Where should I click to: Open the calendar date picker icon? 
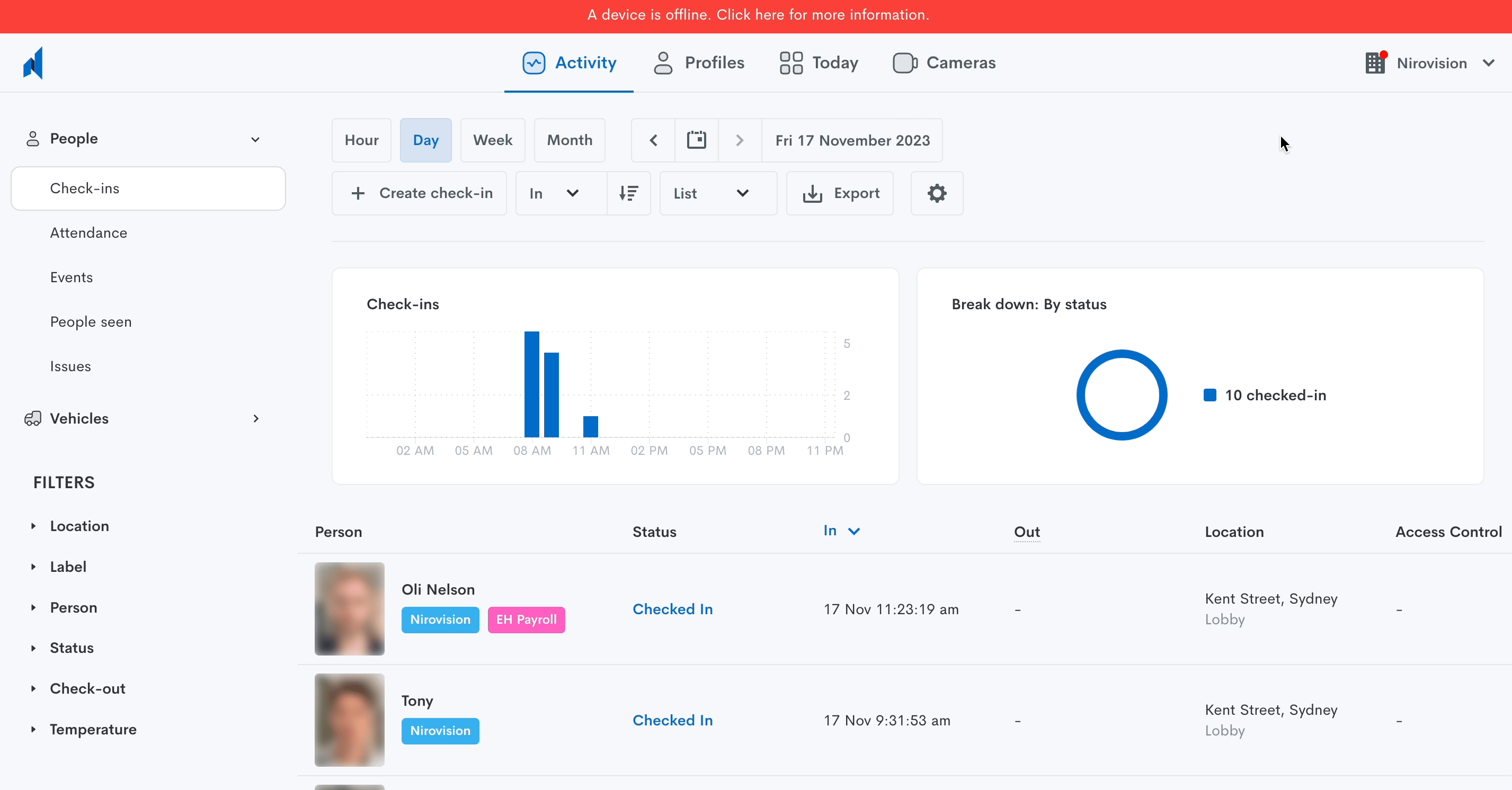pyautogui.click(x=697, y=140)
